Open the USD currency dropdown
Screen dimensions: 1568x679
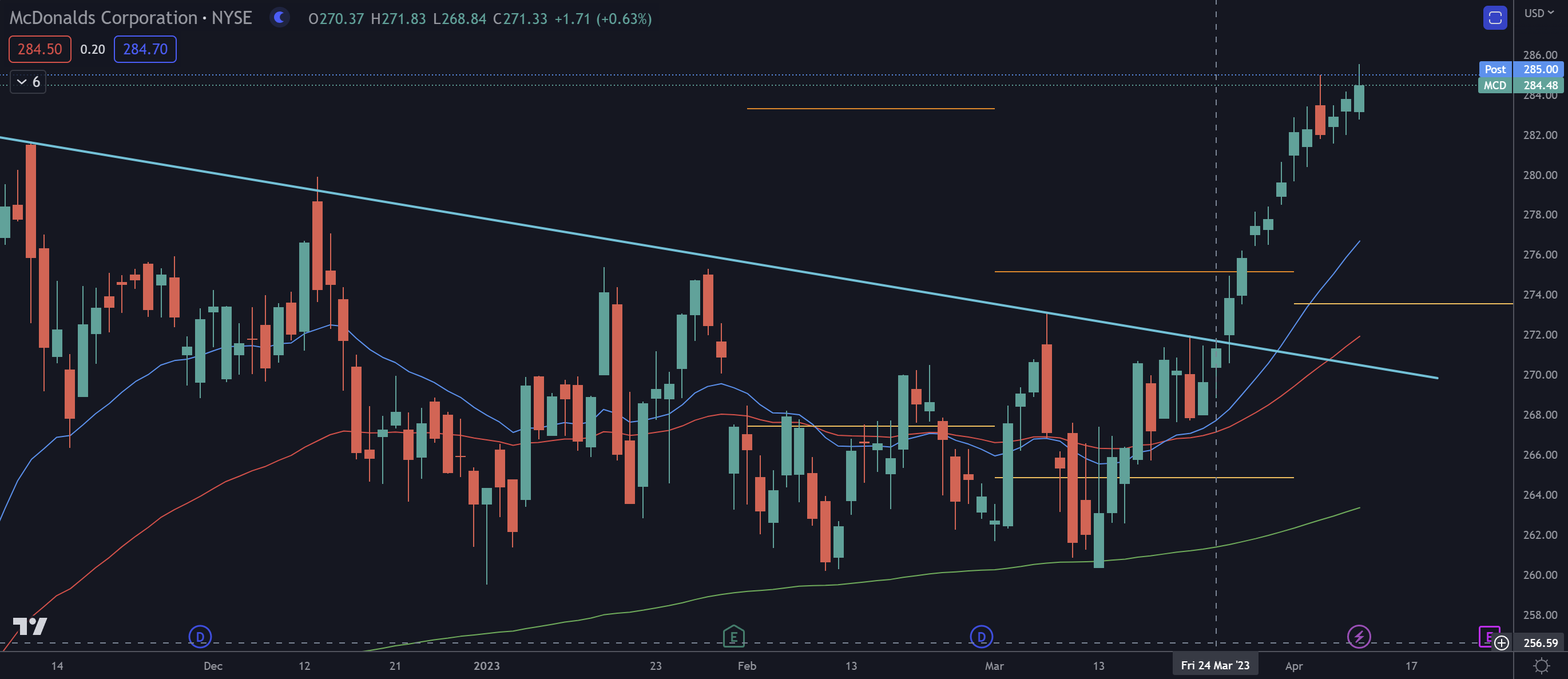pyautogui.click(x=1539, y=13)
